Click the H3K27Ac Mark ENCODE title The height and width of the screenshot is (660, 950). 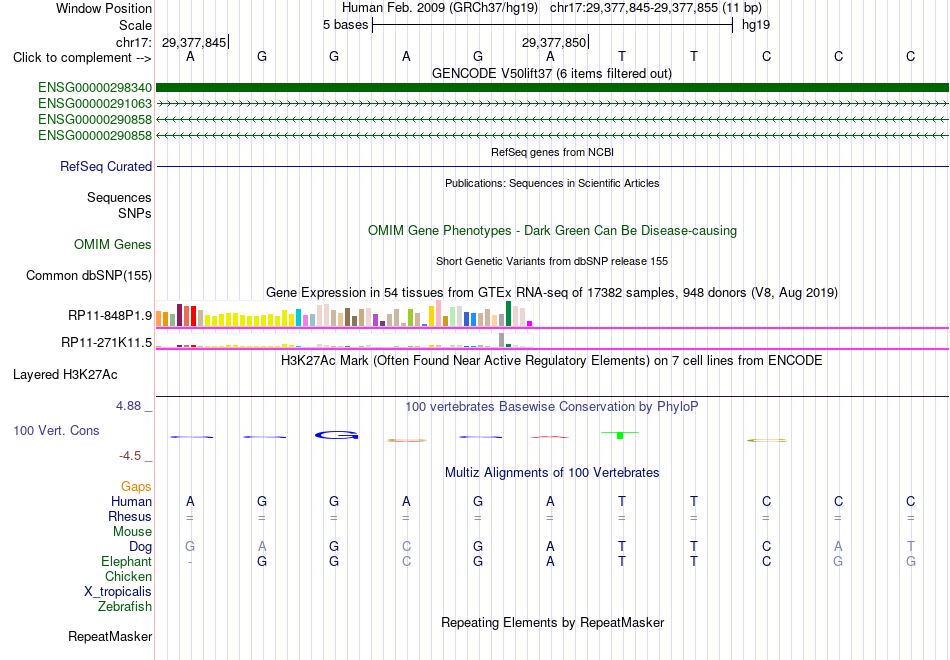(552, 361)
